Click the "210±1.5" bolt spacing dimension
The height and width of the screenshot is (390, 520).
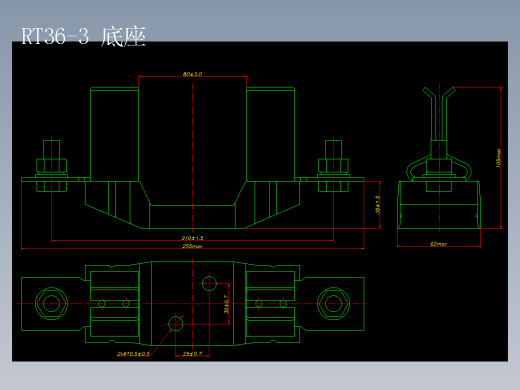[x=192, y=238]
